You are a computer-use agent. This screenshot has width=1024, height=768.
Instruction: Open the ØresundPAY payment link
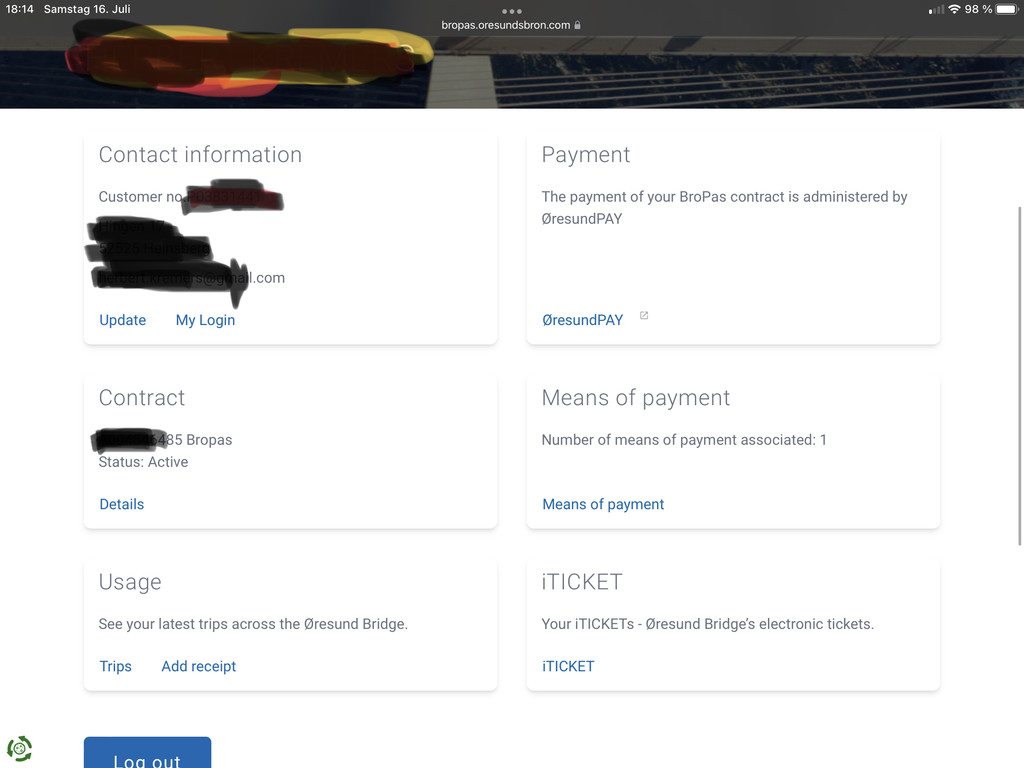583,320
